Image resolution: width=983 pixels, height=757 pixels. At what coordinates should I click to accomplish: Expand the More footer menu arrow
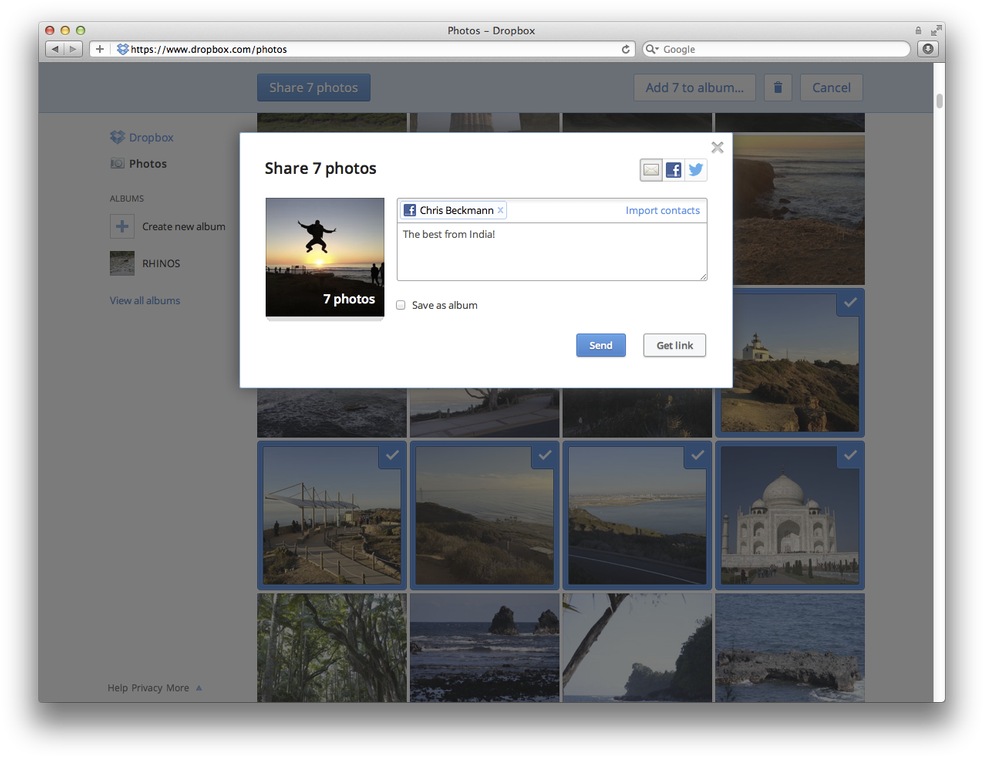pos(199,687)
